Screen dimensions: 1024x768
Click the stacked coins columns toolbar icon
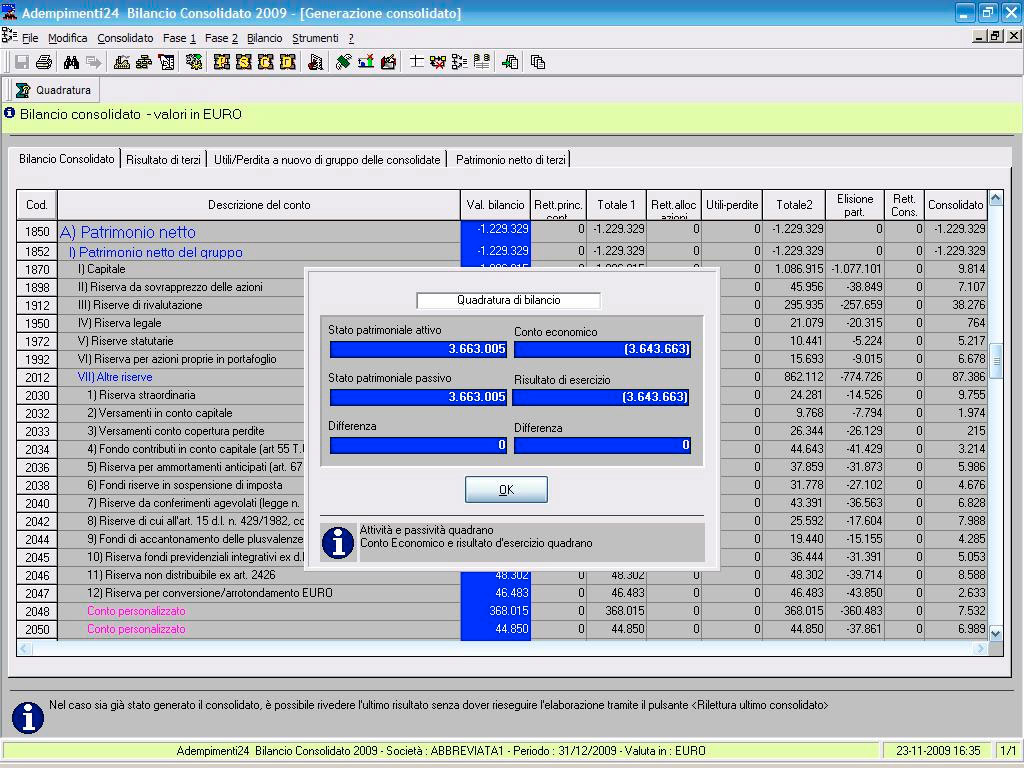(x=481, y=62)
